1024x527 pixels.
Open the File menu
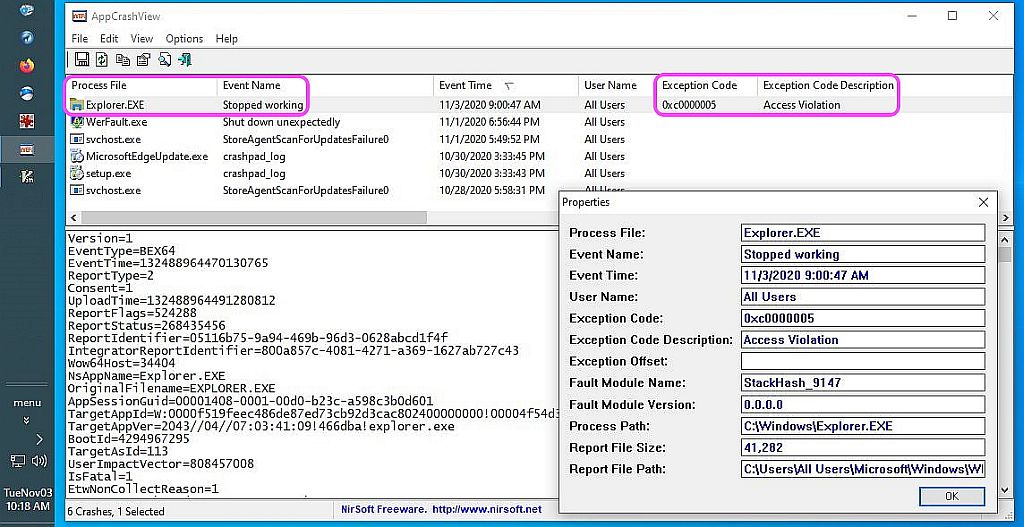coord(80,39)
